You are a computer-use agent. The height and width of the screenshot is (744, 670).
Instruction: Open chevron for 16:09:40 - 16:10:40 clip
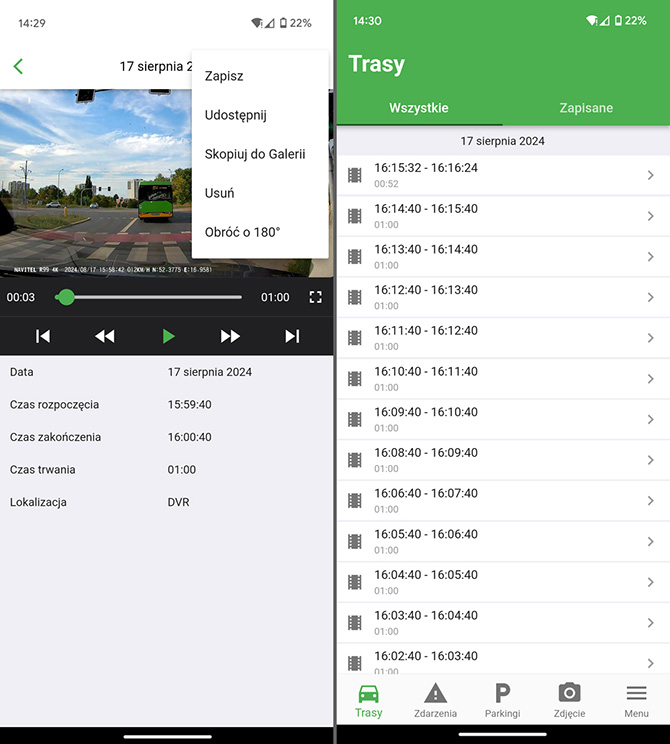point(651,419)
